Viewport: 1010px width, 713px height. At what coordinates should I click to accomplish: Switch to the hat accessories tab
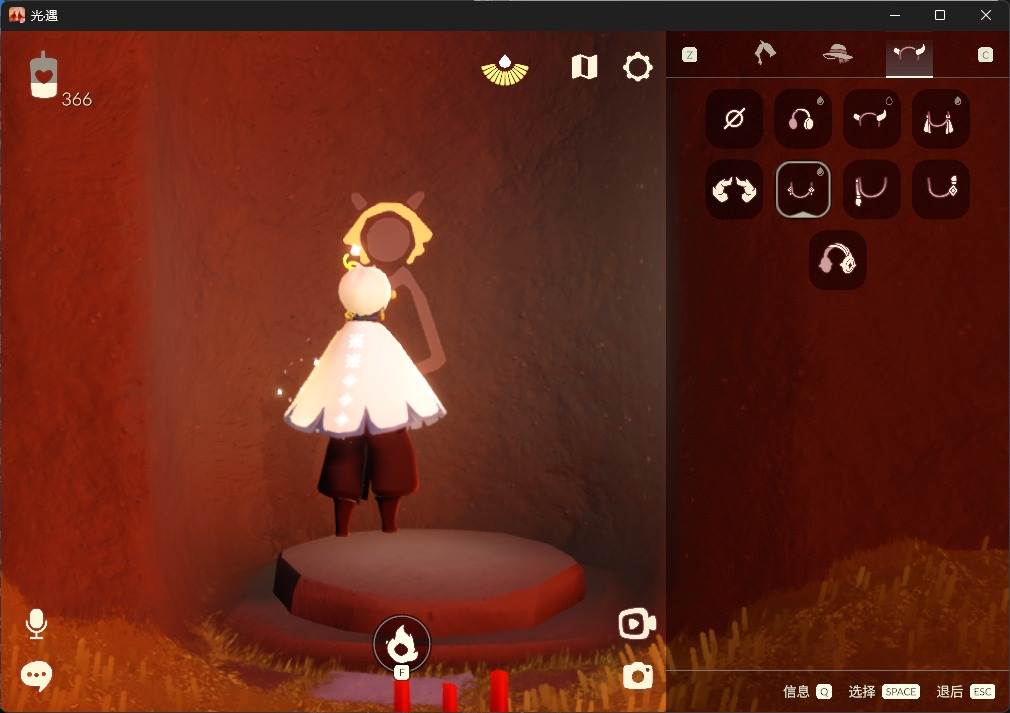pyautogui.click(x=837, y=54)
